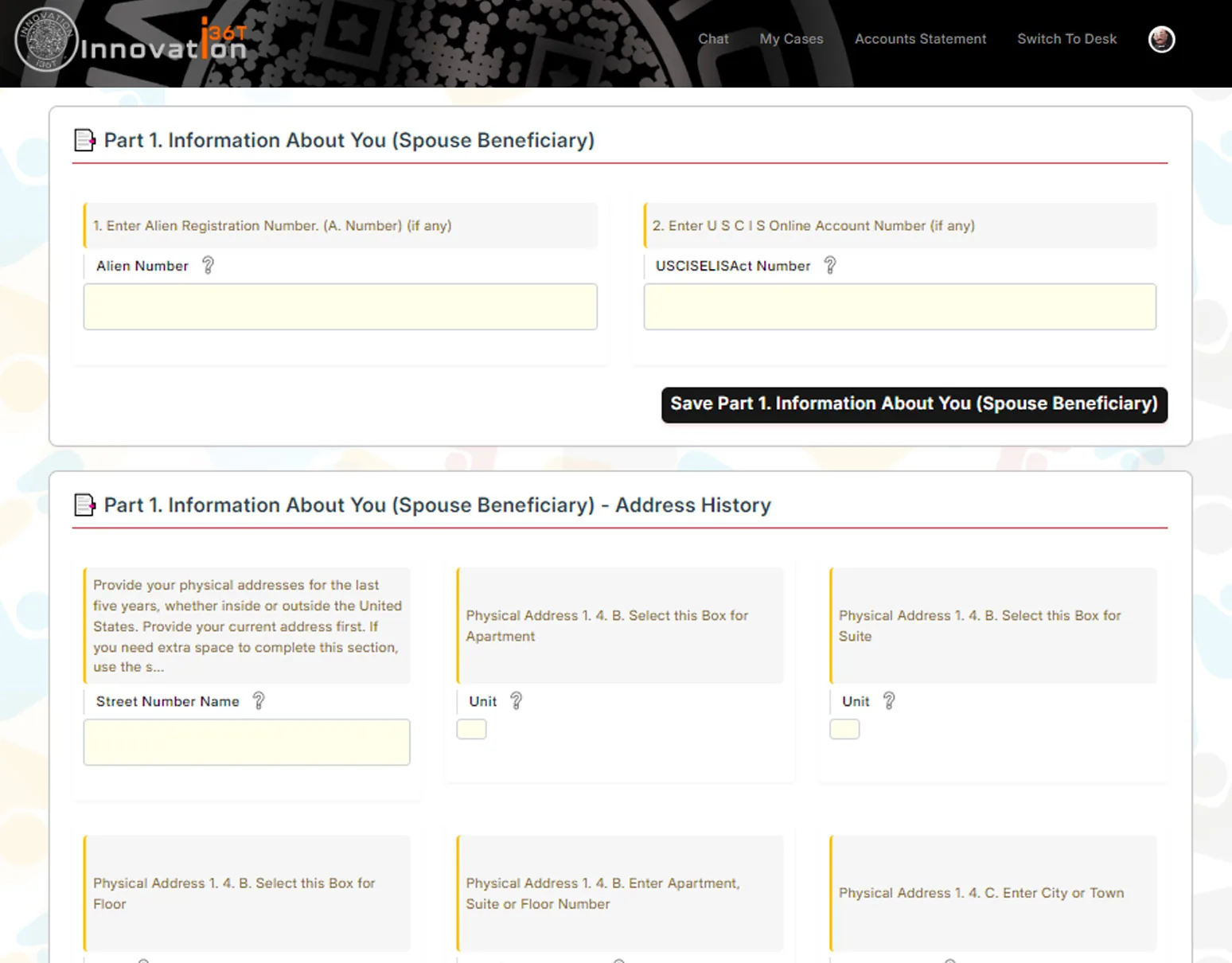The height and width of the screenshot is (963, 1232).
Task: Open My Cases in the navigation
Action: [791, 39]
